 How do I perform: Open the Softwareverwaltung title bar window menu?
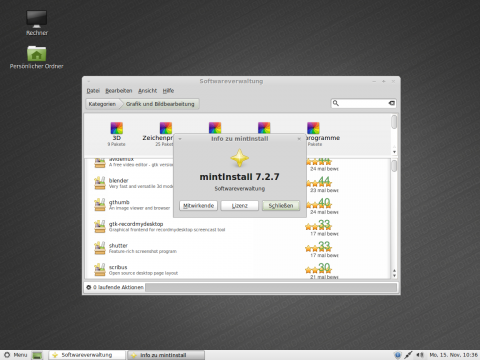89,81
